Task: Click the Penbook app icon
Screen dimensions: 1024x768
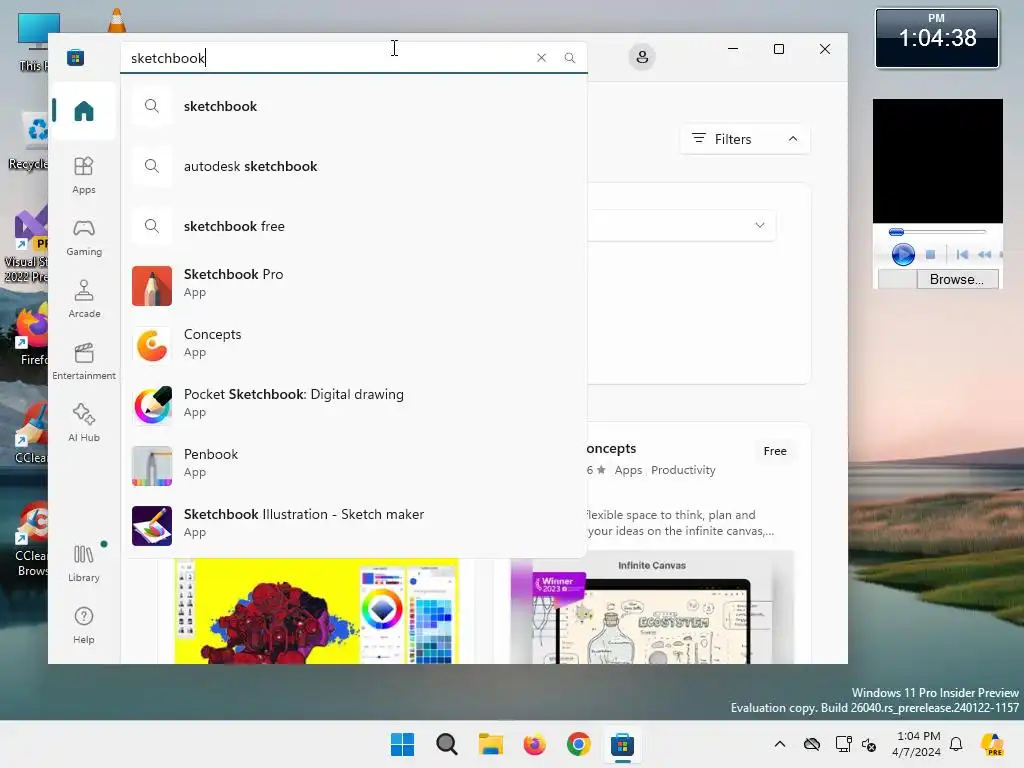Action: pyautogui.click(x=152, y=466)
